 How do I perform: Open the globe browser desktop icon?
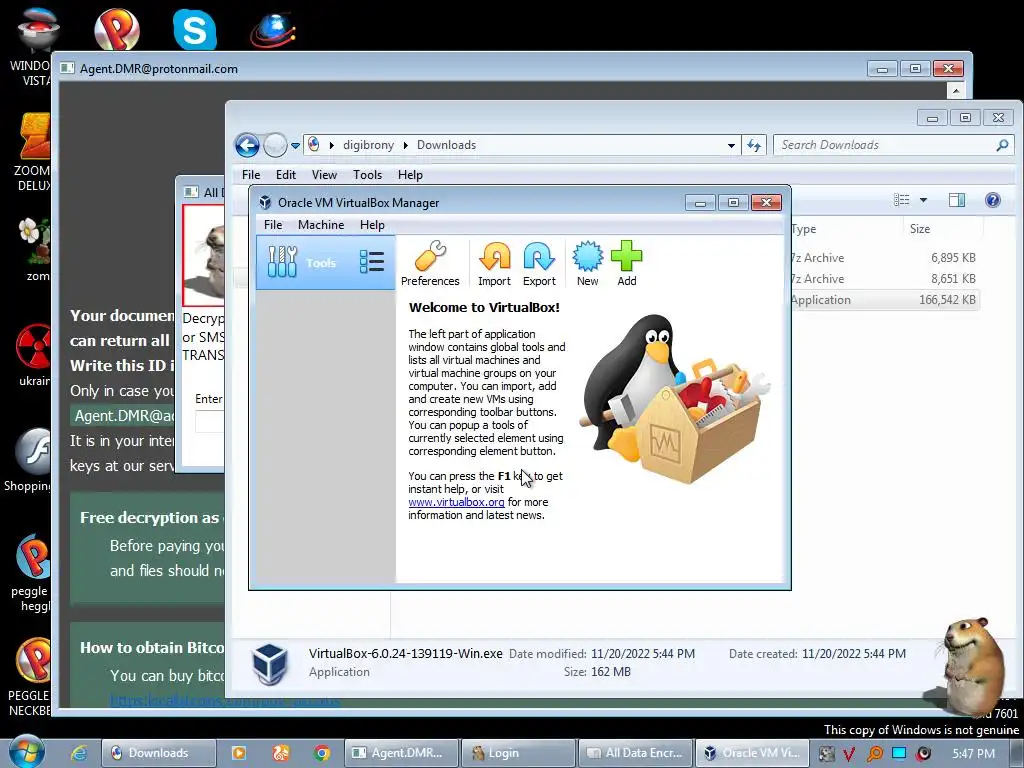tap(273, 29)
